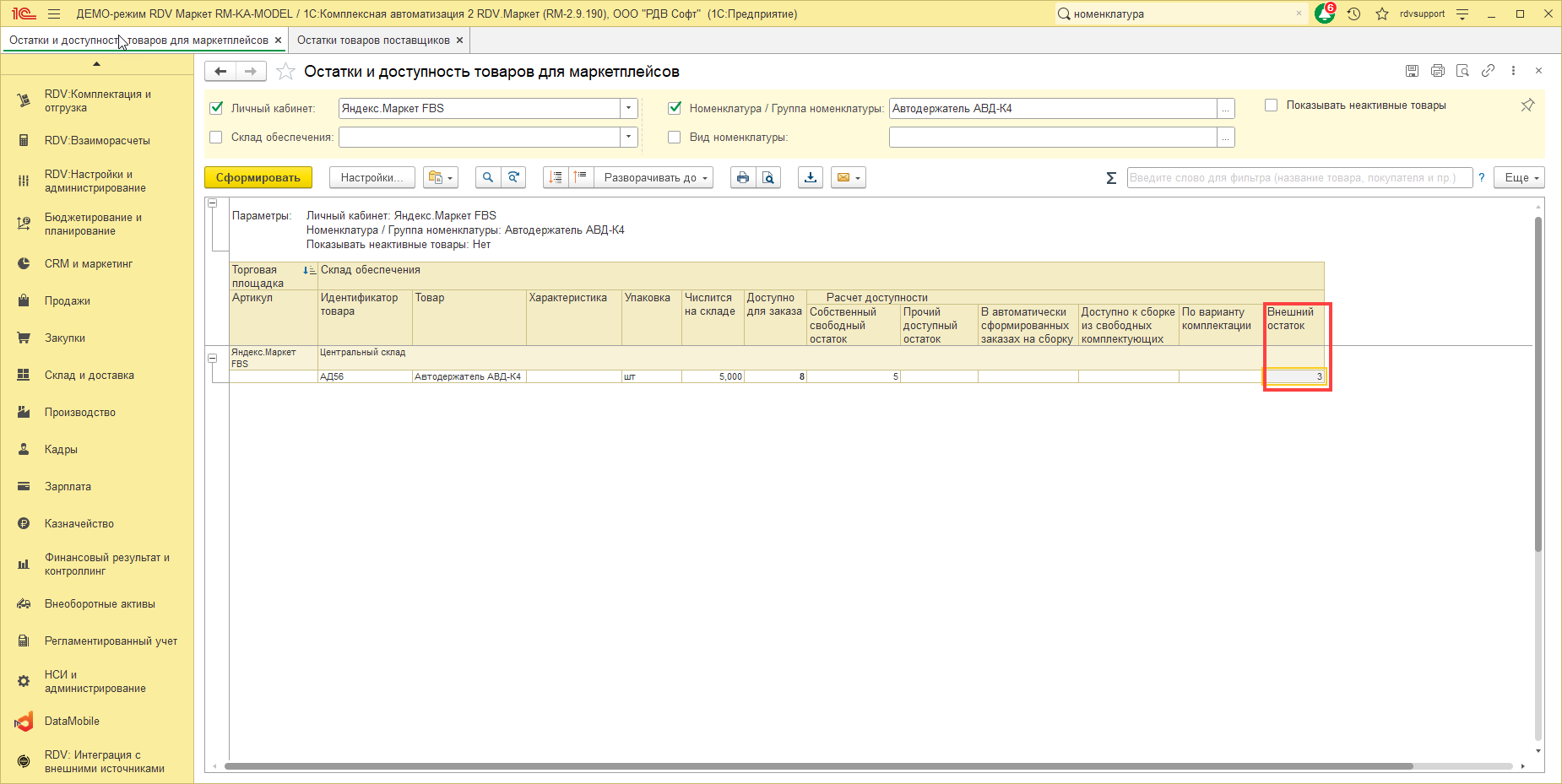This screenshot has width=1562, height=784.
Task: Click the print icon in report toolbar
Action: click(x=742, y=177)
